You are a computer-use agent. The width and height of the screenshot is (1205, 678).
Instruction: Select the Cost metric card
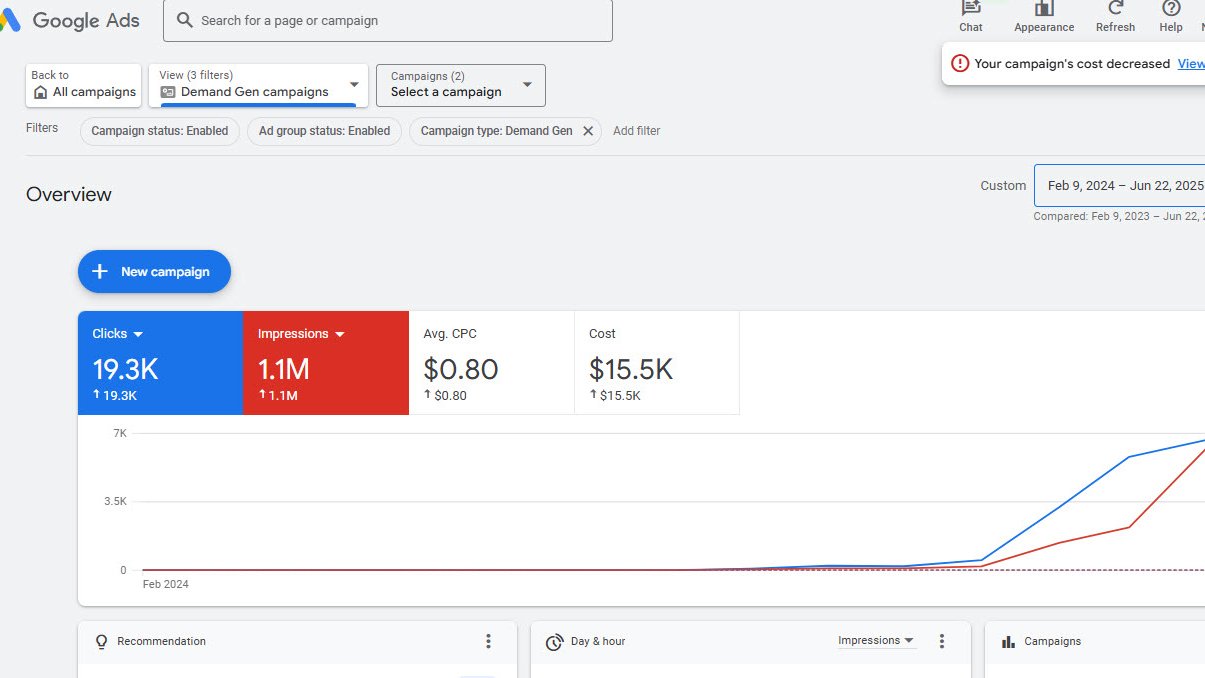point(657,362)
